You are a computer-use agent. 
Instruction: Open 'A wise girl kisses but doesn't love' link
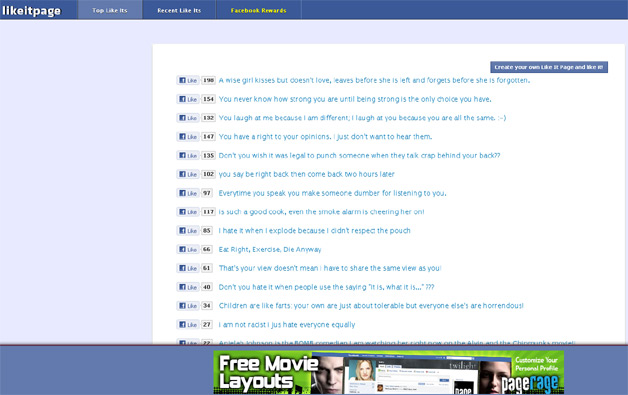374,80
